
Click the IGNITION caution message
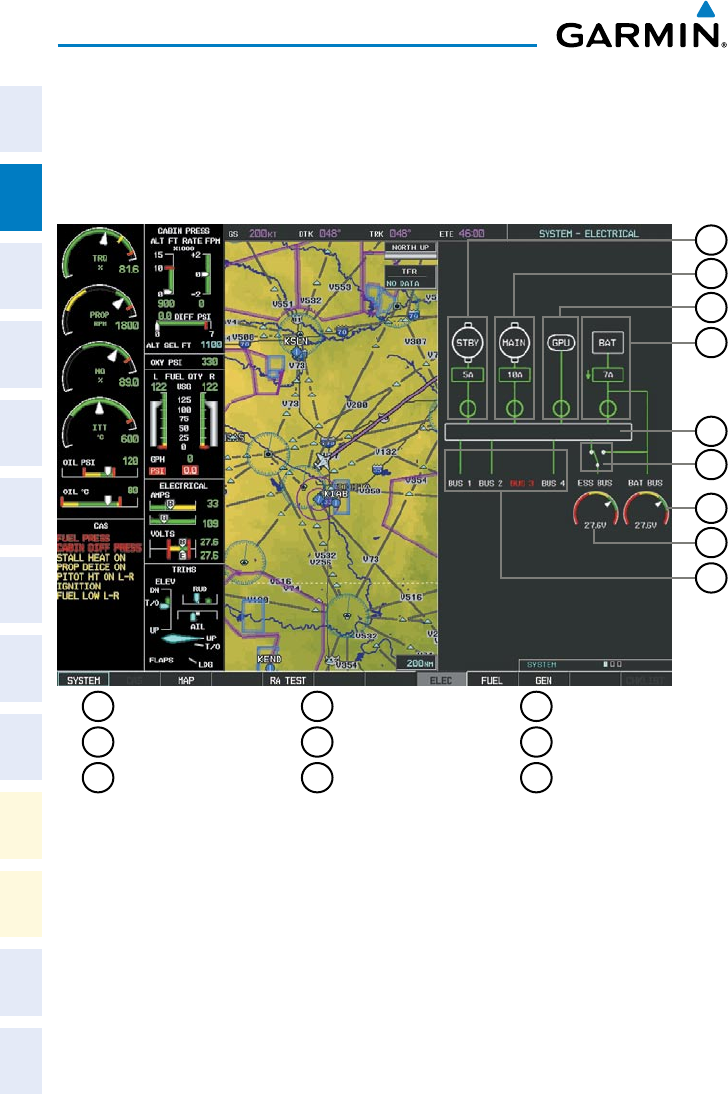[79, 586]
